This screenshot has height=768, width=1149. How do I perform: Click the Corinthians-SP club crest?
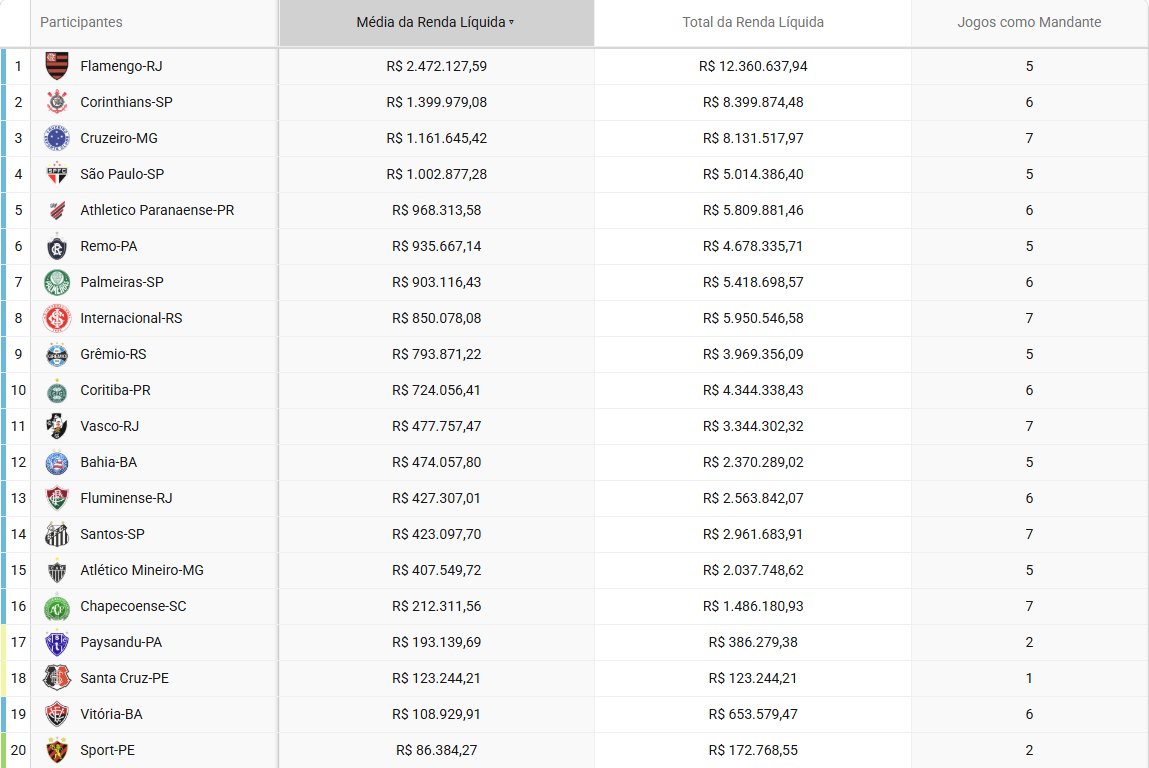56,102
